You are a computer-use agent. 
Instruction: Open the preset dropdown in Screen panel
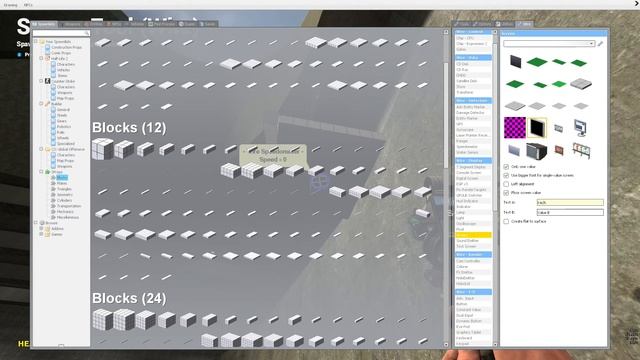[549, 43]
